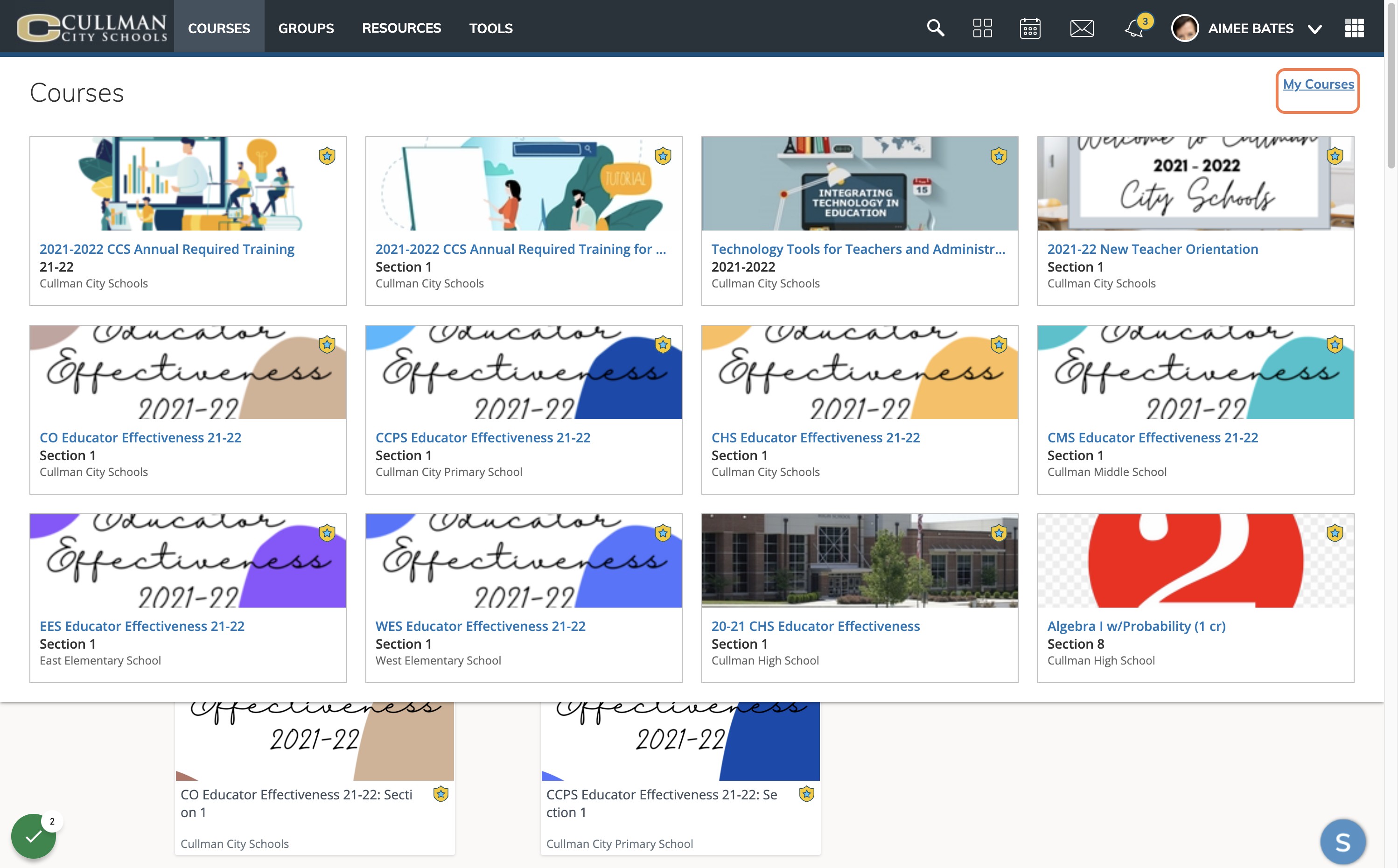1398x868 pixels.
Task: Open the Resources menu
Action: [x=401, y=28]
